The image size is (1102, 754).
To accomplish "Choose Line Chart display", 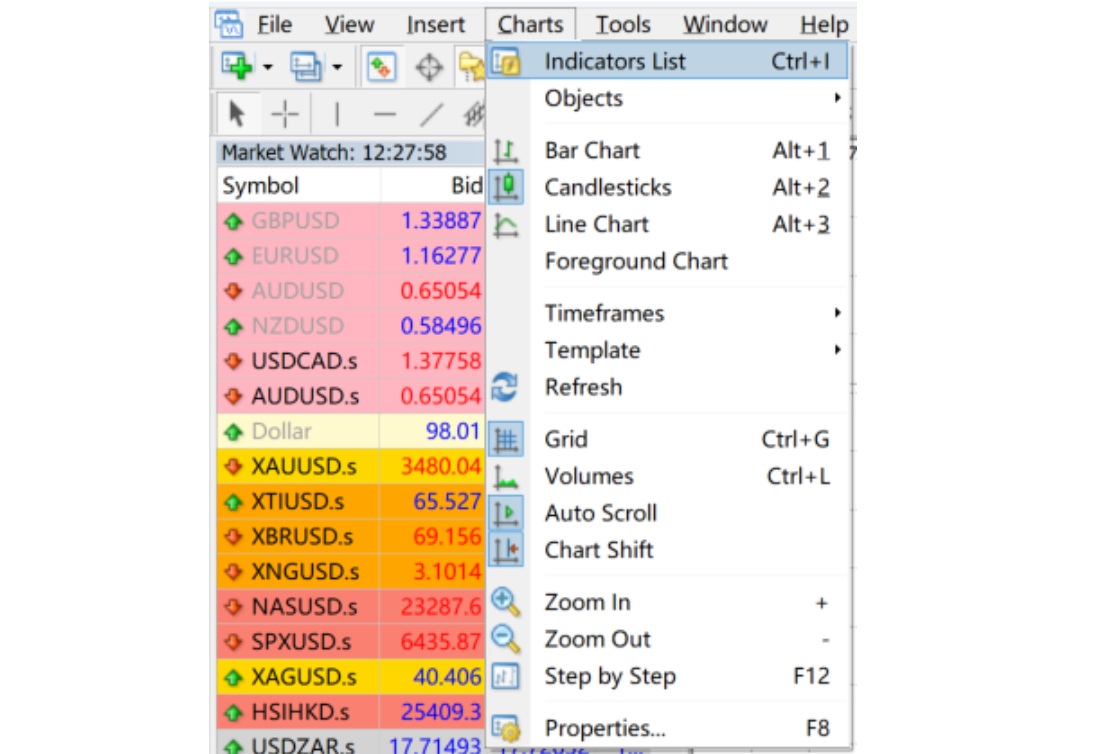I will click(667, 224).
